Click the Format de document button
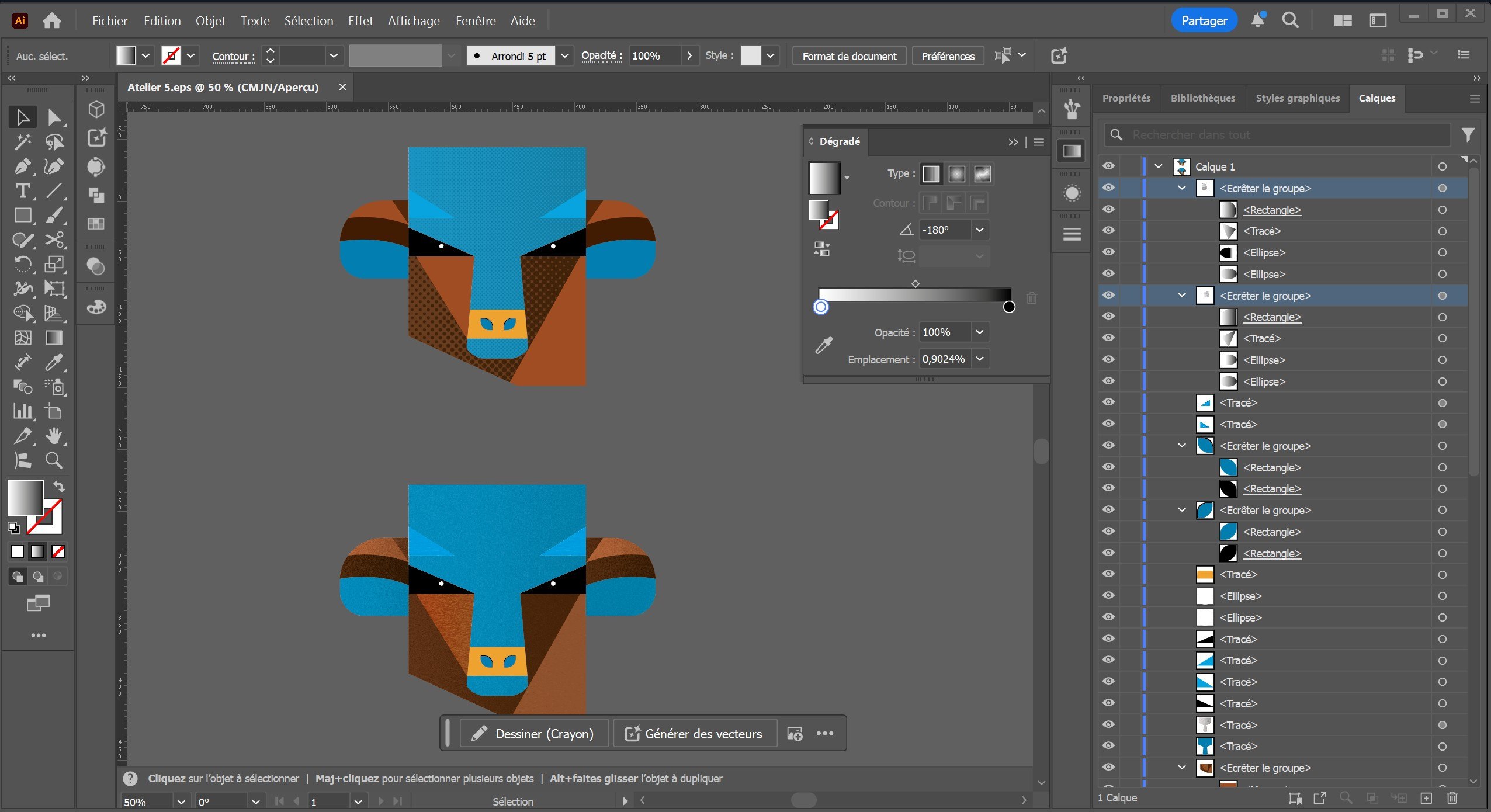 [849, 56]
